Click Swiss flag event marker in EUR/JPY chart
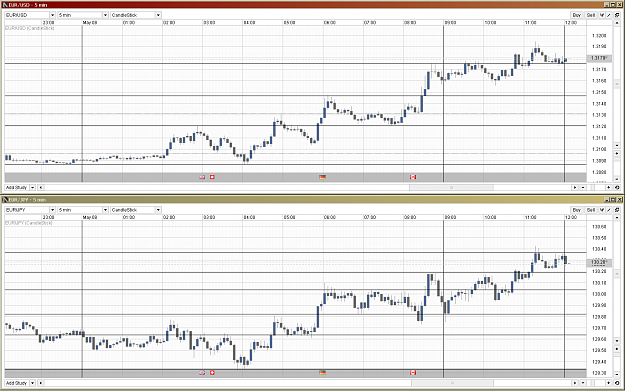This screenshot has width=625, height=391. pyautogui.click(x=212, y=373)
